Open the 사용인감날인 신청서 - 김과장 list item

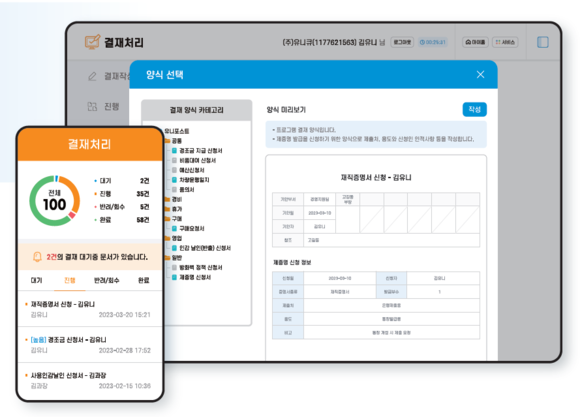point(90,381)
